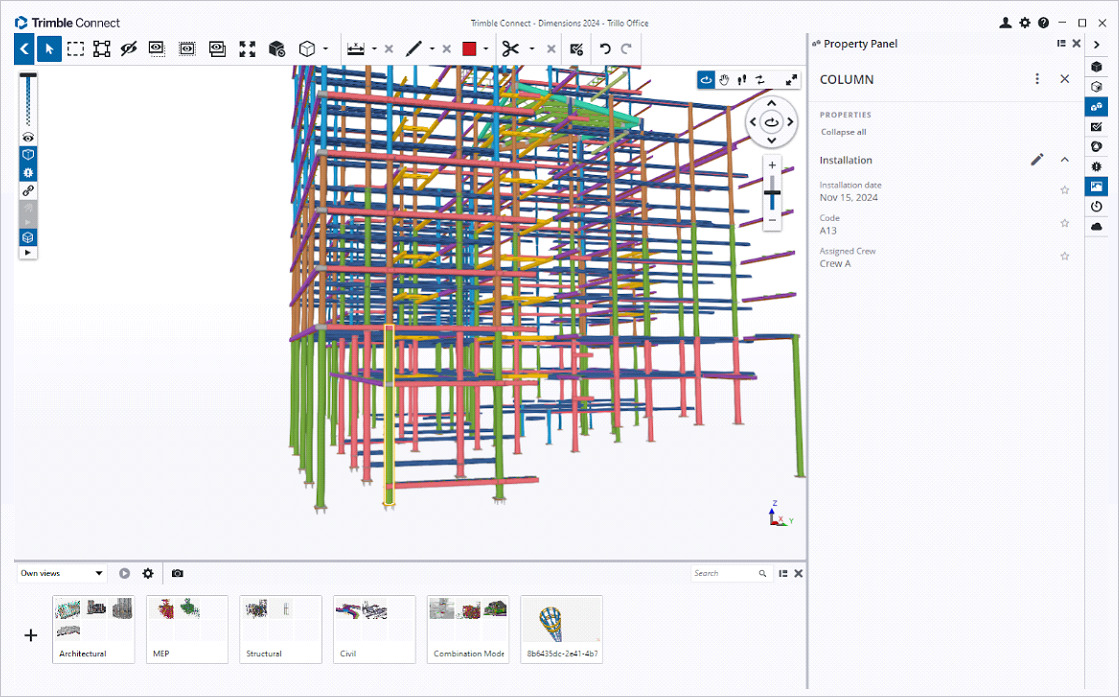Click the scissors clip plane tool
Viewport: 1119px width, 697px height.
(510, 49)
